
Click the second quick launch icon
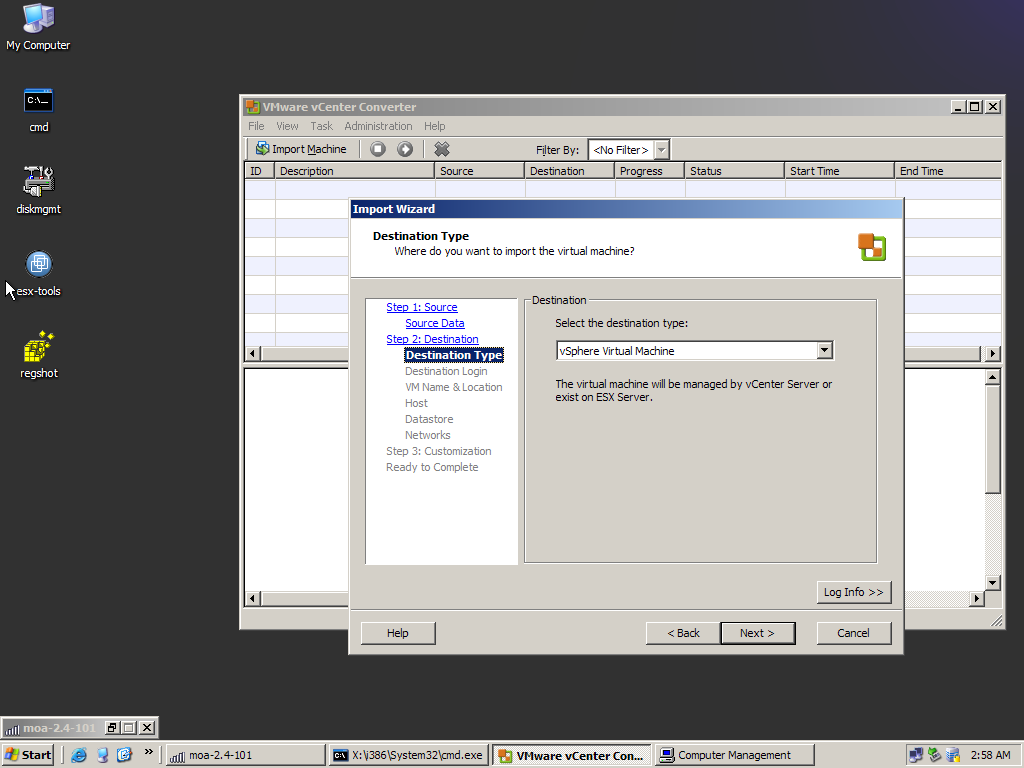pyautogui.click(x=103, y=755)
